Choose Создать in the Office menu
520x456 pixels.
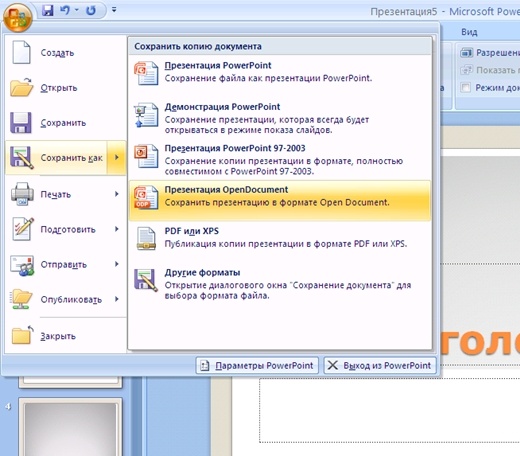click(x=66, y=53)
